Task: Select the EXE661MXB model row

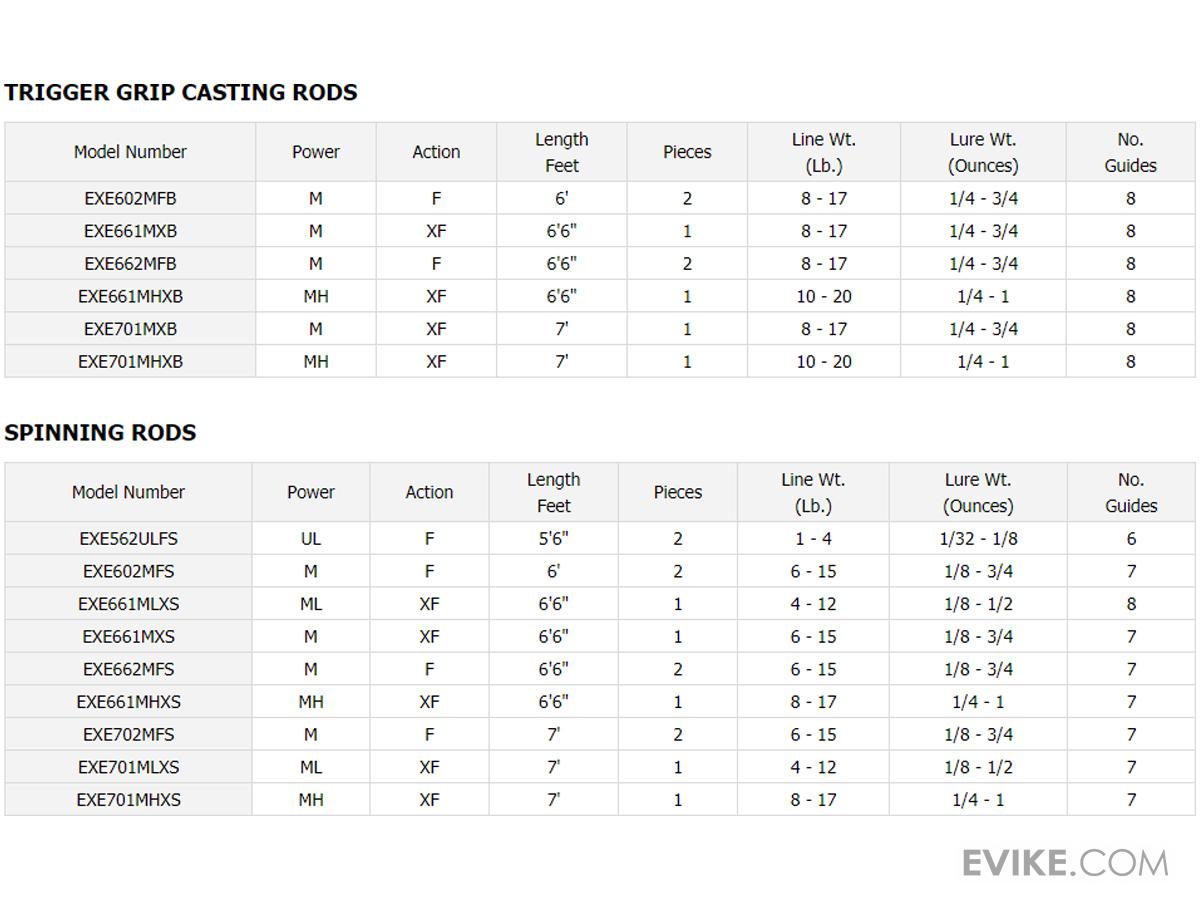Action: click(x=130, y=231)
